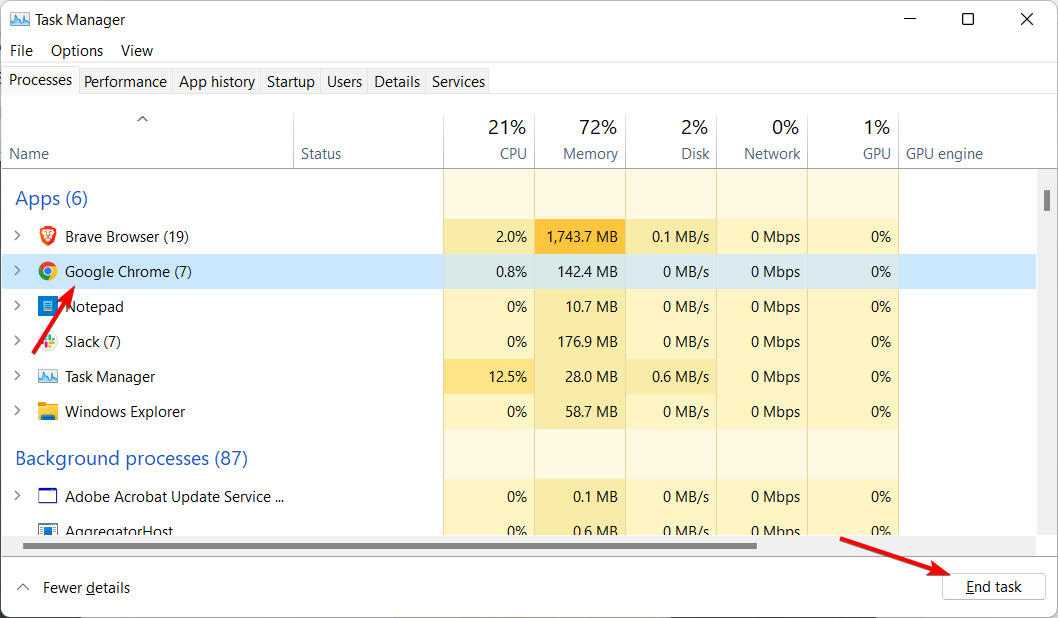1058x618 pixels.
Task: Click the Apps (6) group heading
Action: pyautogui.click(x=51, y=198)
